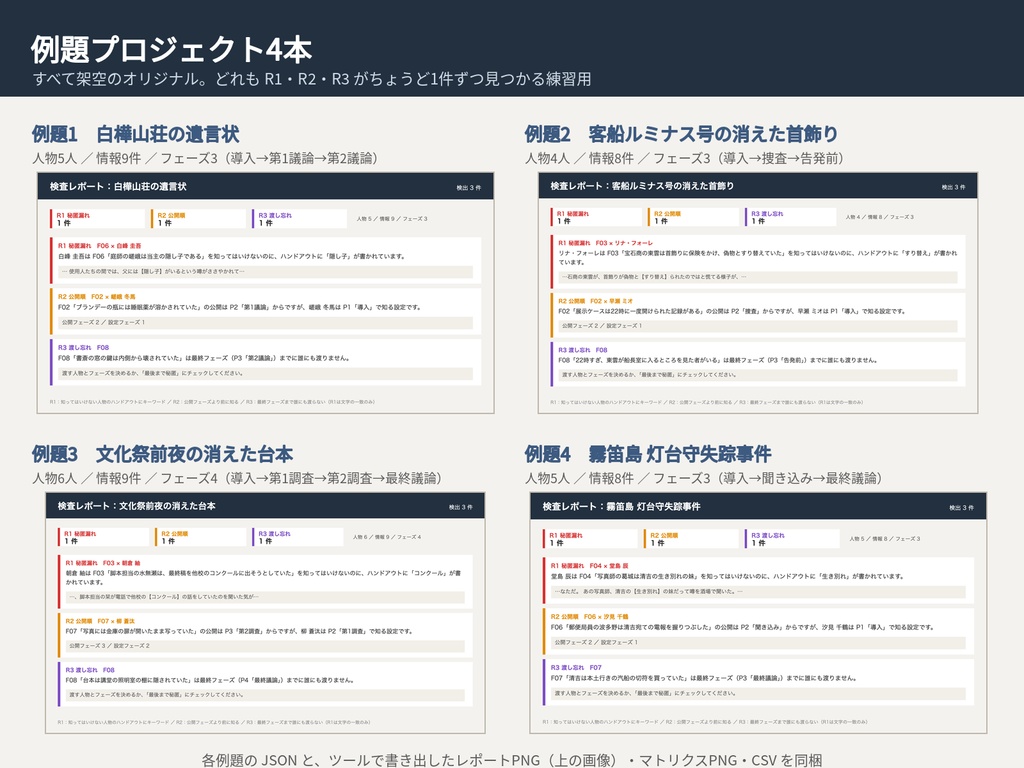This screenshot has width=1024, height=768.
Task: Click R1 秘匿漏れ count card in 文化祭前夜 report
Action: coord(103,537)
